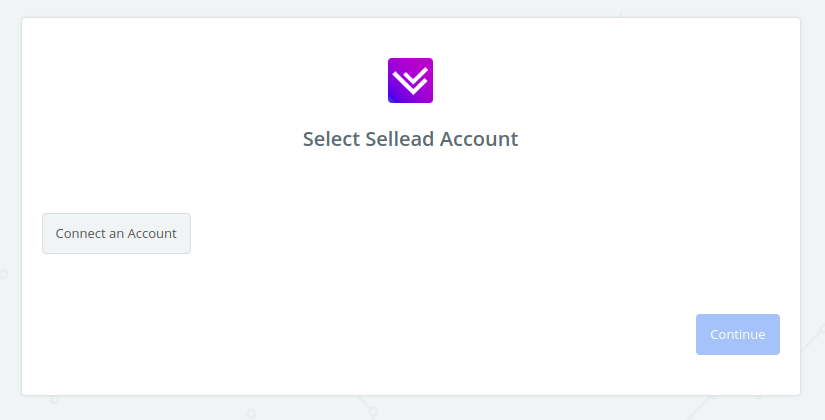The width and height of the screenshot is (825, 420).
Task: Click the circle node below the card's bottom-left corner
Action: tap(54, 399)
